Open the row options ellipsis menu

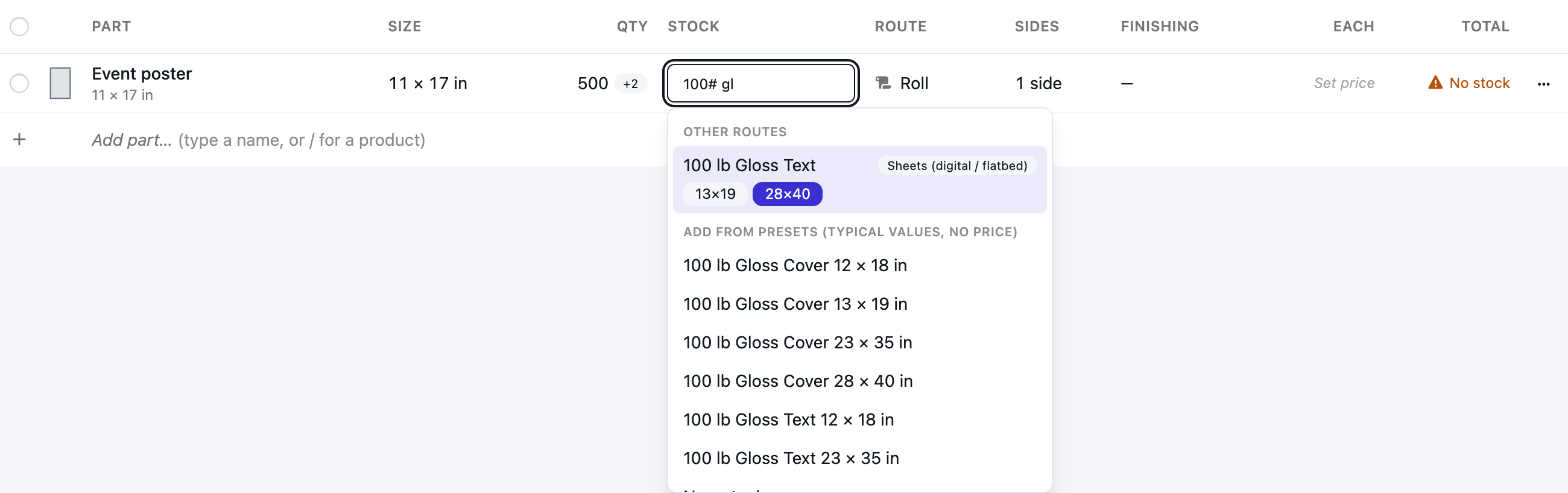coord(1543,84)
